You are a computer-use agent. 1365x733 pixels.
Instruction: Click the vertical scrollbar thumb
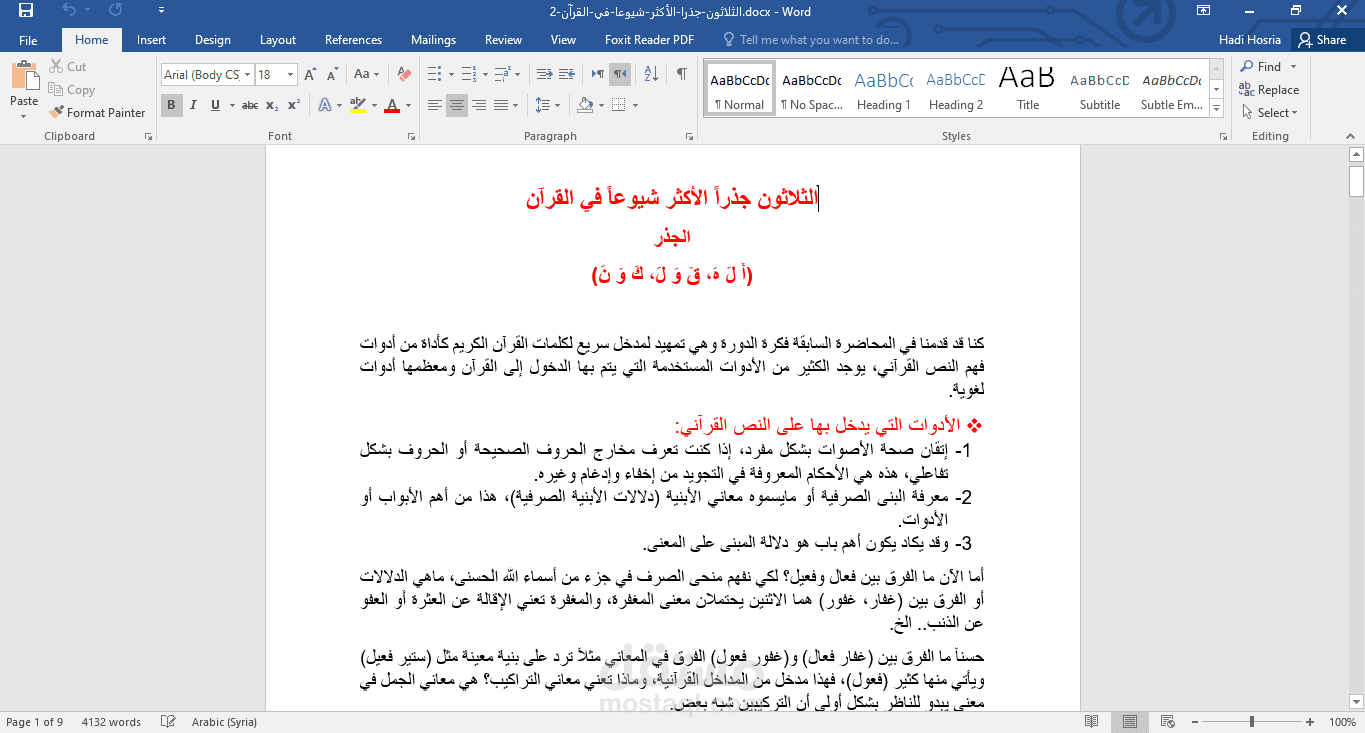[x=1356, y=181]
